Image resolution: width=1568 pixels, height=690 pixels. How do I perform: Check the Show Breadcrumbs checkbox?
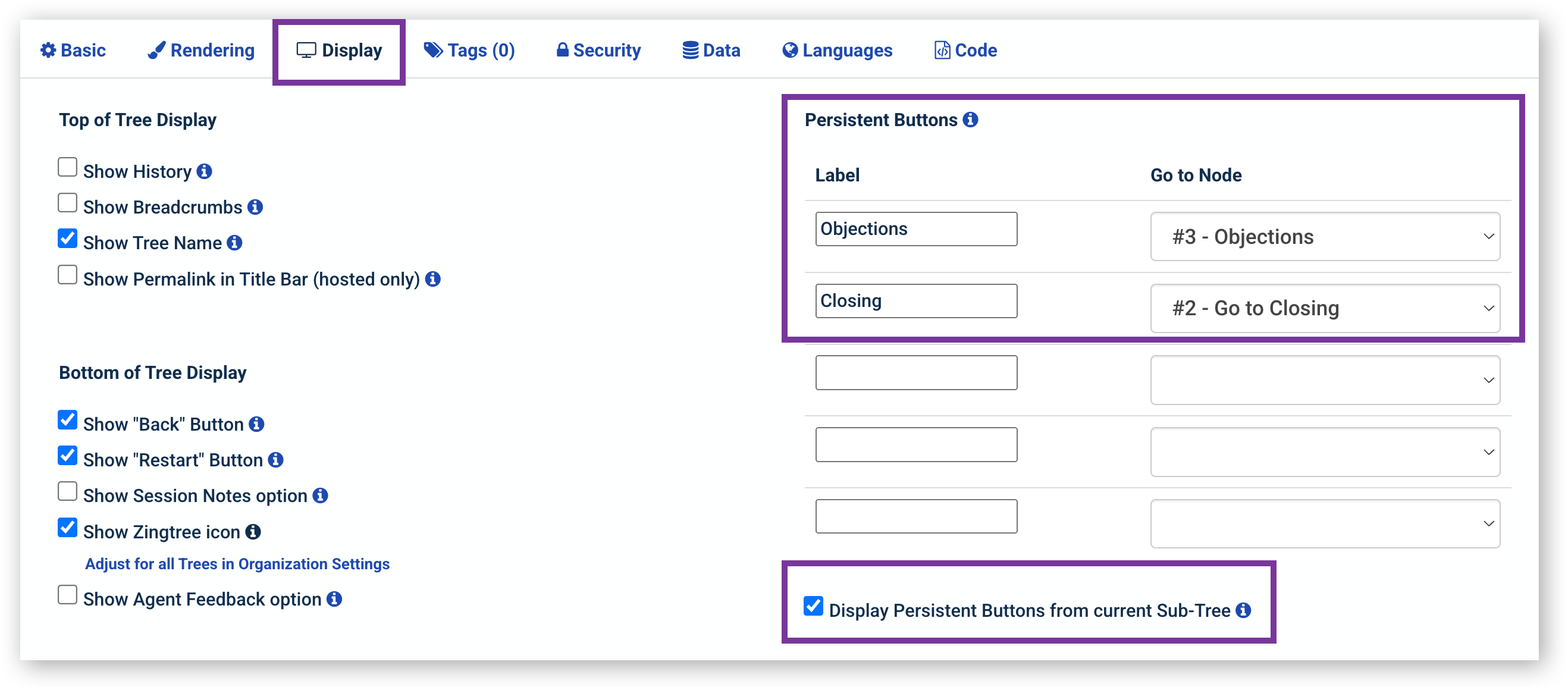(x=68, y=203)
